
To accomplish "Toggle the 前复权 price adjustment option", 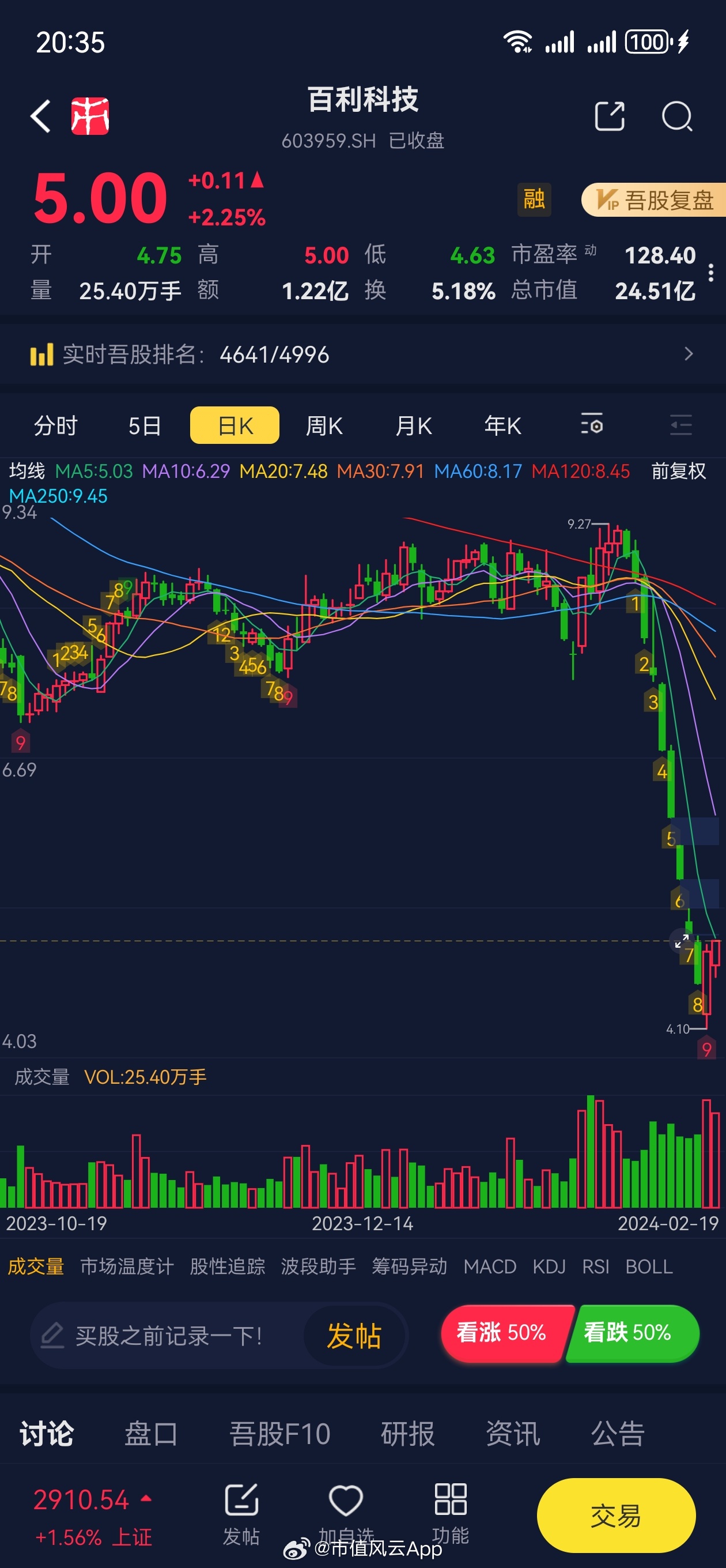I will tap(678, 470).
